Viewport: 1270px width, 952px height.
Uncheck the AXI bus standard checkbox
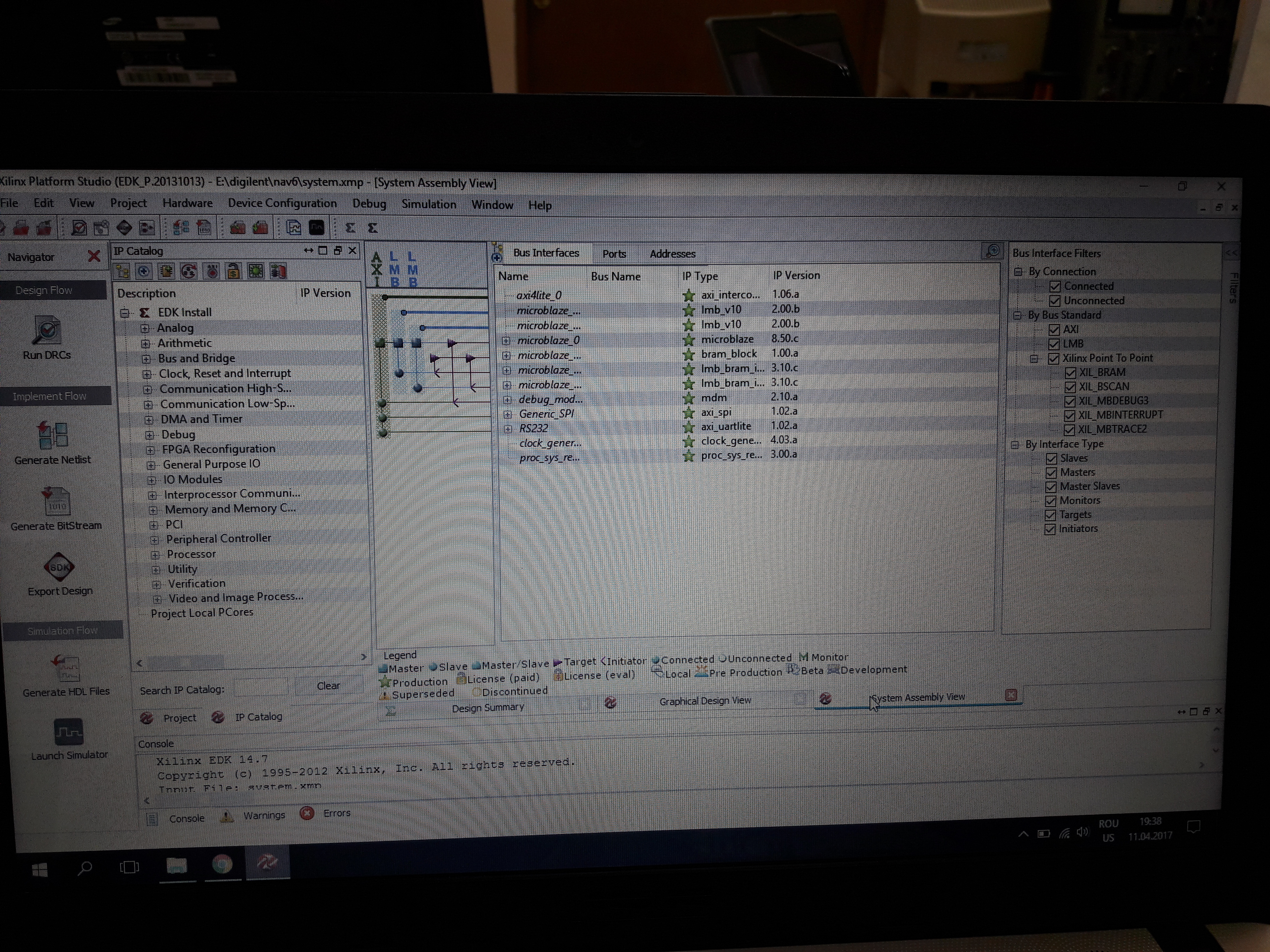(x=1054, y=329)
